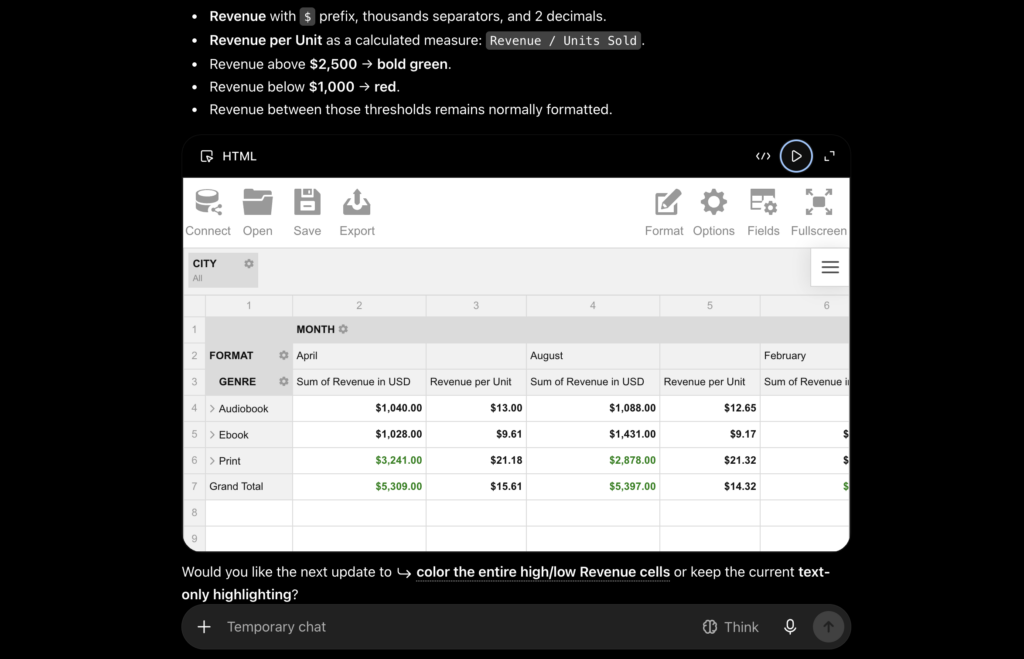Click the microphone dictation icon
The image size is (1024, 659).
[790, 627]
